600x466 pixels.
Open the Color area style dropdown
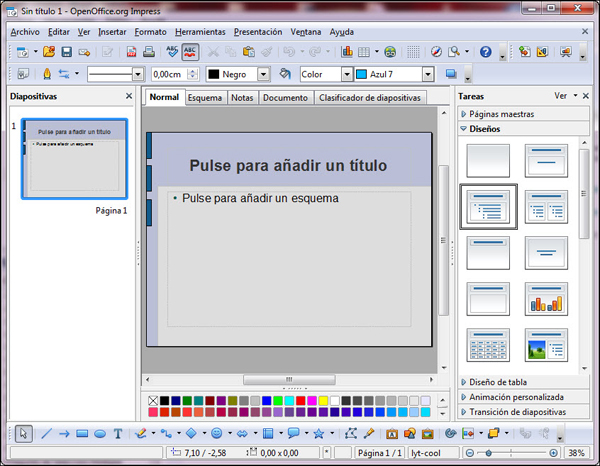[x=347, y=74]
